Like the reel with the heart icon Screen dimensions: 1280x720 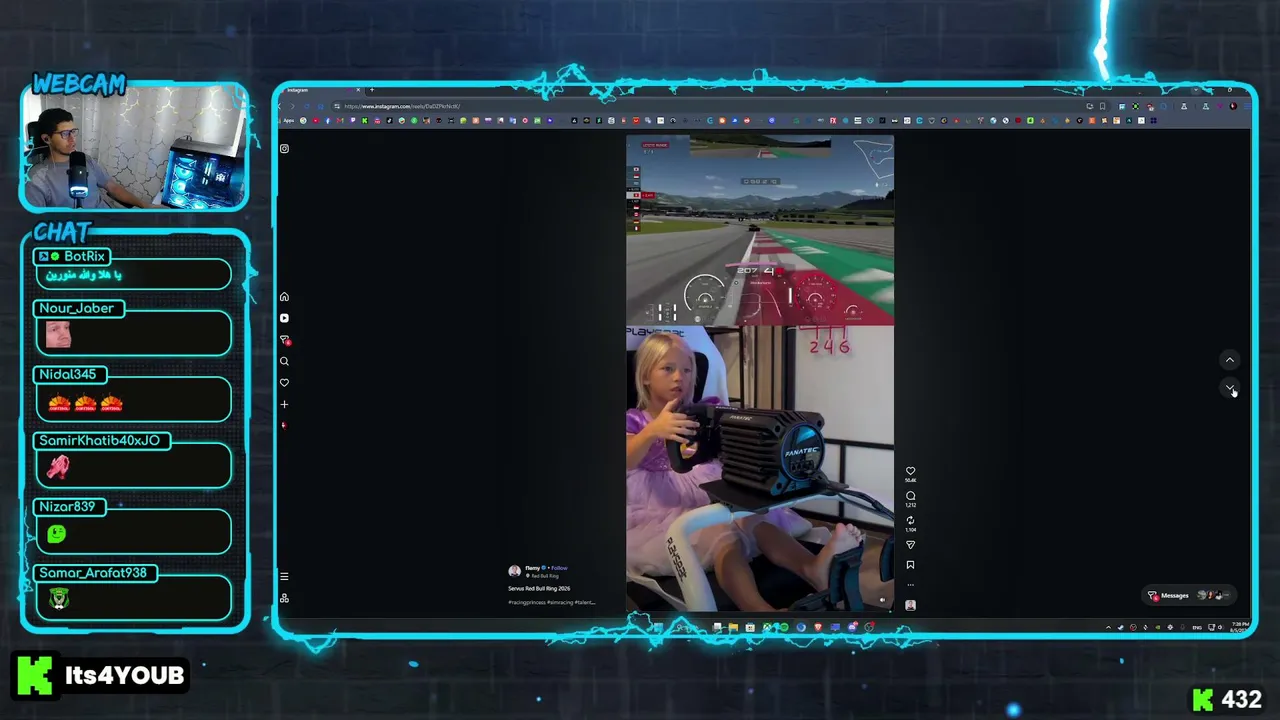(910, 471)
